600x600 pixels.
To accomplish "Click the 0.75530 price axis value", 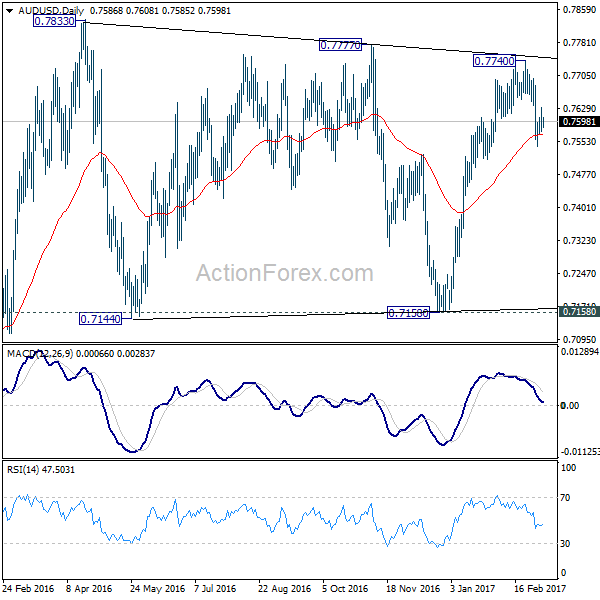I will 579,142.
